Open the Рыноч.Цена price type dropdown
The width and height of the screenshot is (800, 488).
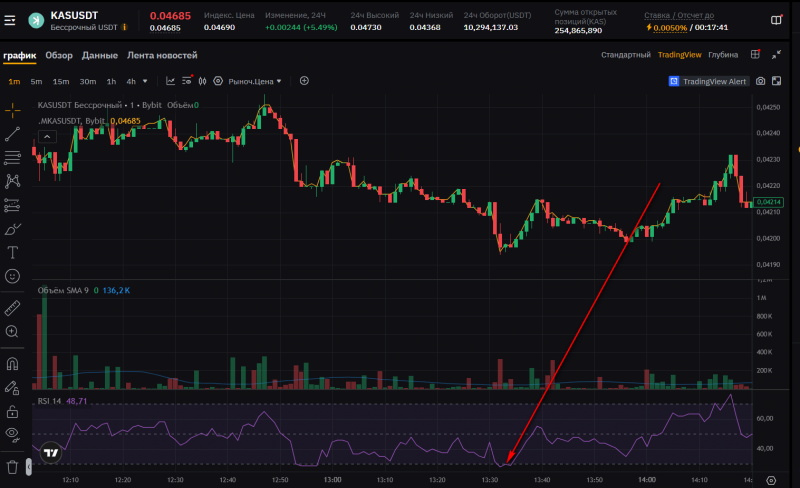(x=255, y=82)
